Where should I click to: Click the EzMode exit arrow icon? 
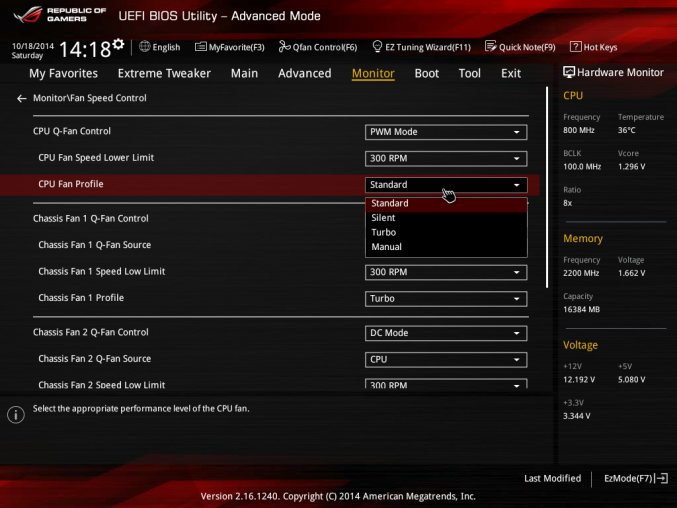point(662,478)
